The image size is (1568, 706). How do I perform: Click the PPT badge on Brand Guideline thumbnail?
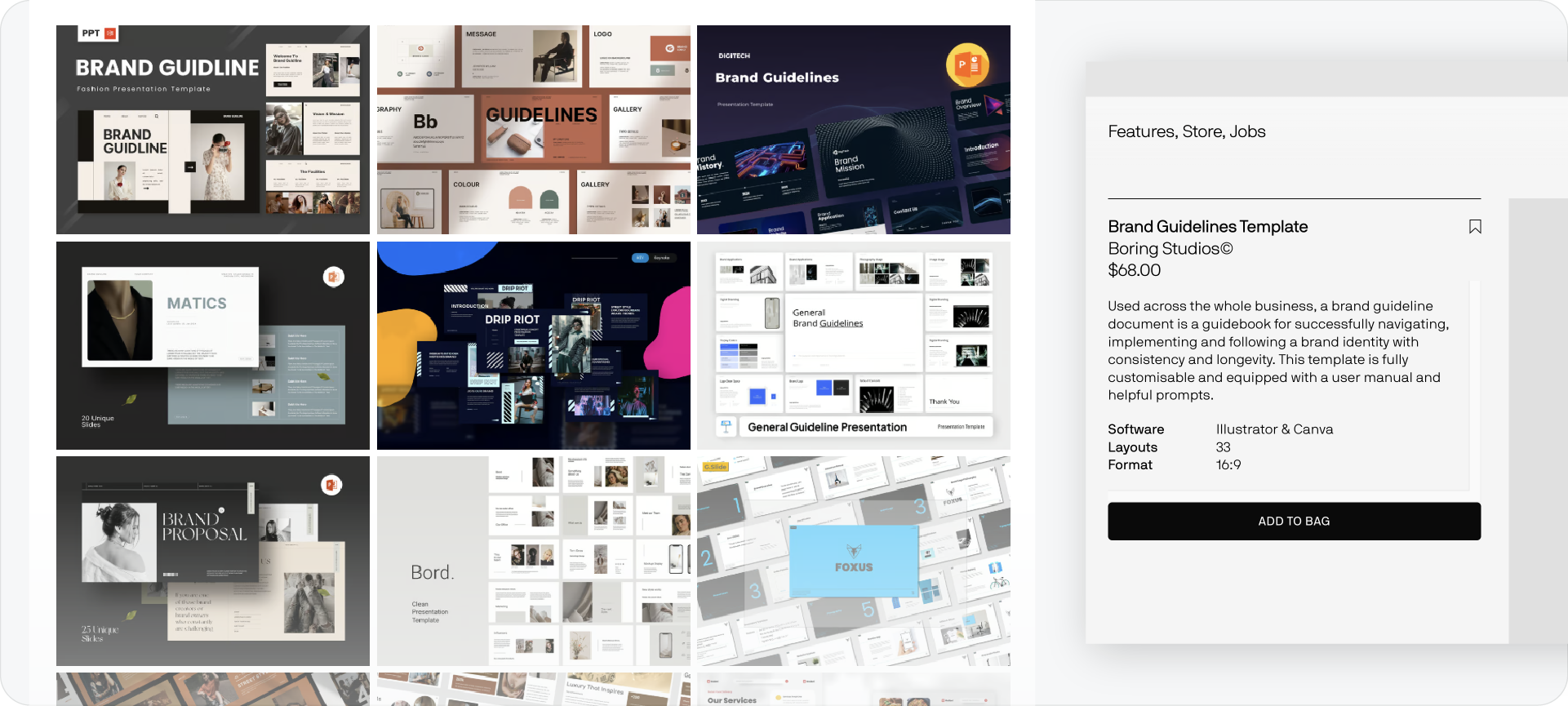99,33
